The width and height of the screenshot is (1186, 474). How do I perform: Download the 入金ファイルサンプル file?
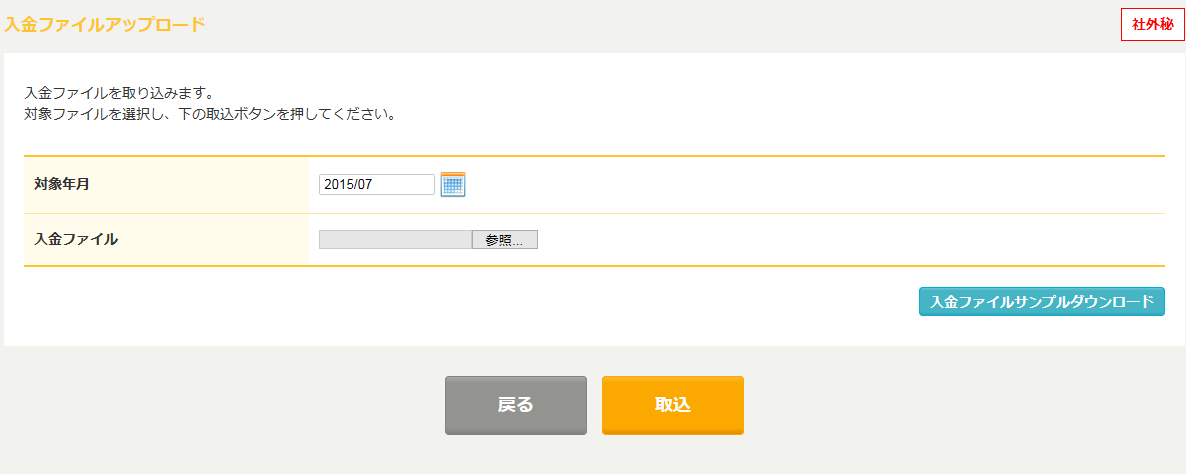[x=1042, y=302]
